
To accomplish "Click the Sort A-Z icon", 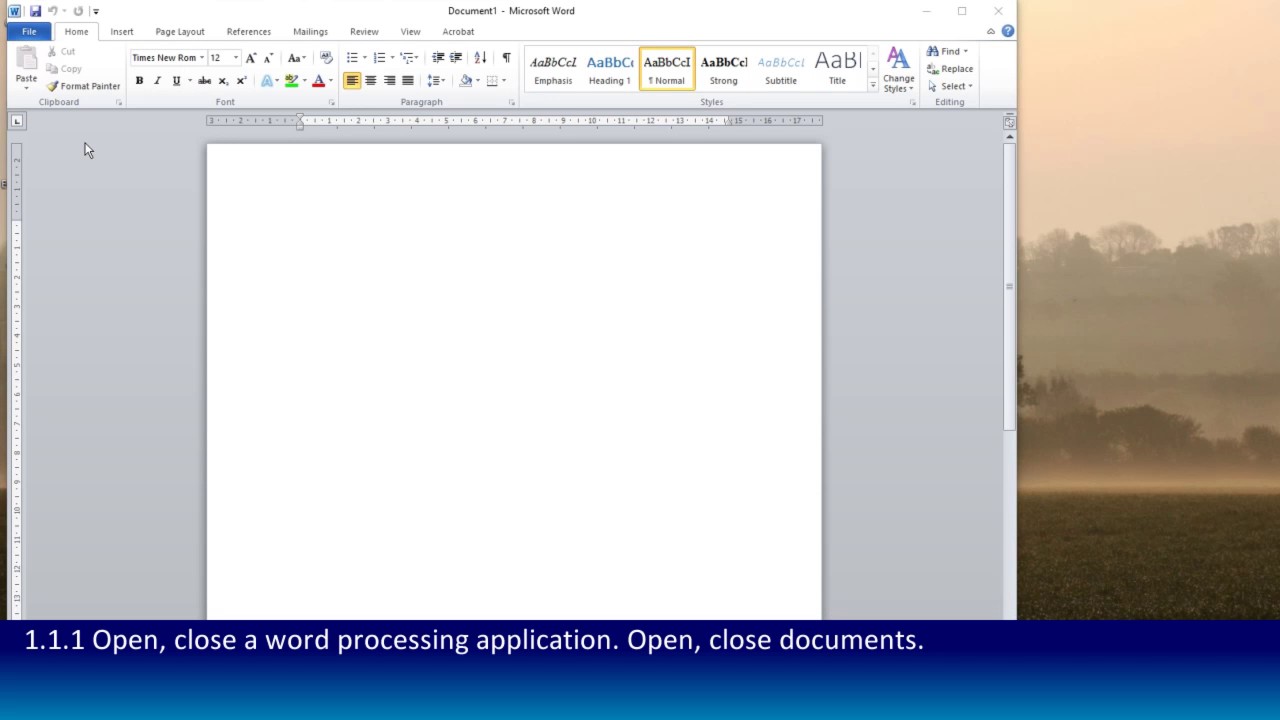I will pyautogui.click(x=480, y=58).
